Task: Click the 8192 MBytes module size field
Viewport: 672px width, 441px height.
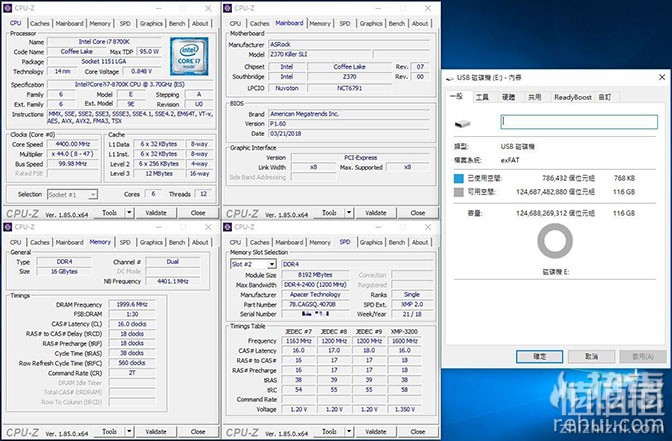Action: [x=315, y=275]
